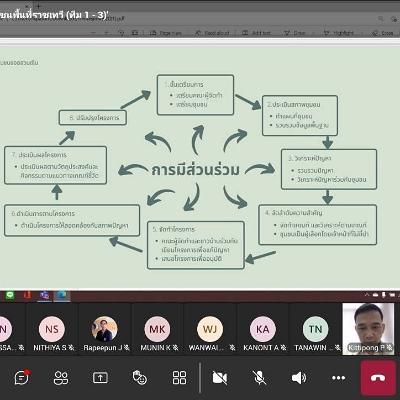The height and width of the screenshot is (400, 400).
Task: Click Highlight in shared PDF toolbar
Action: (339, 33)
